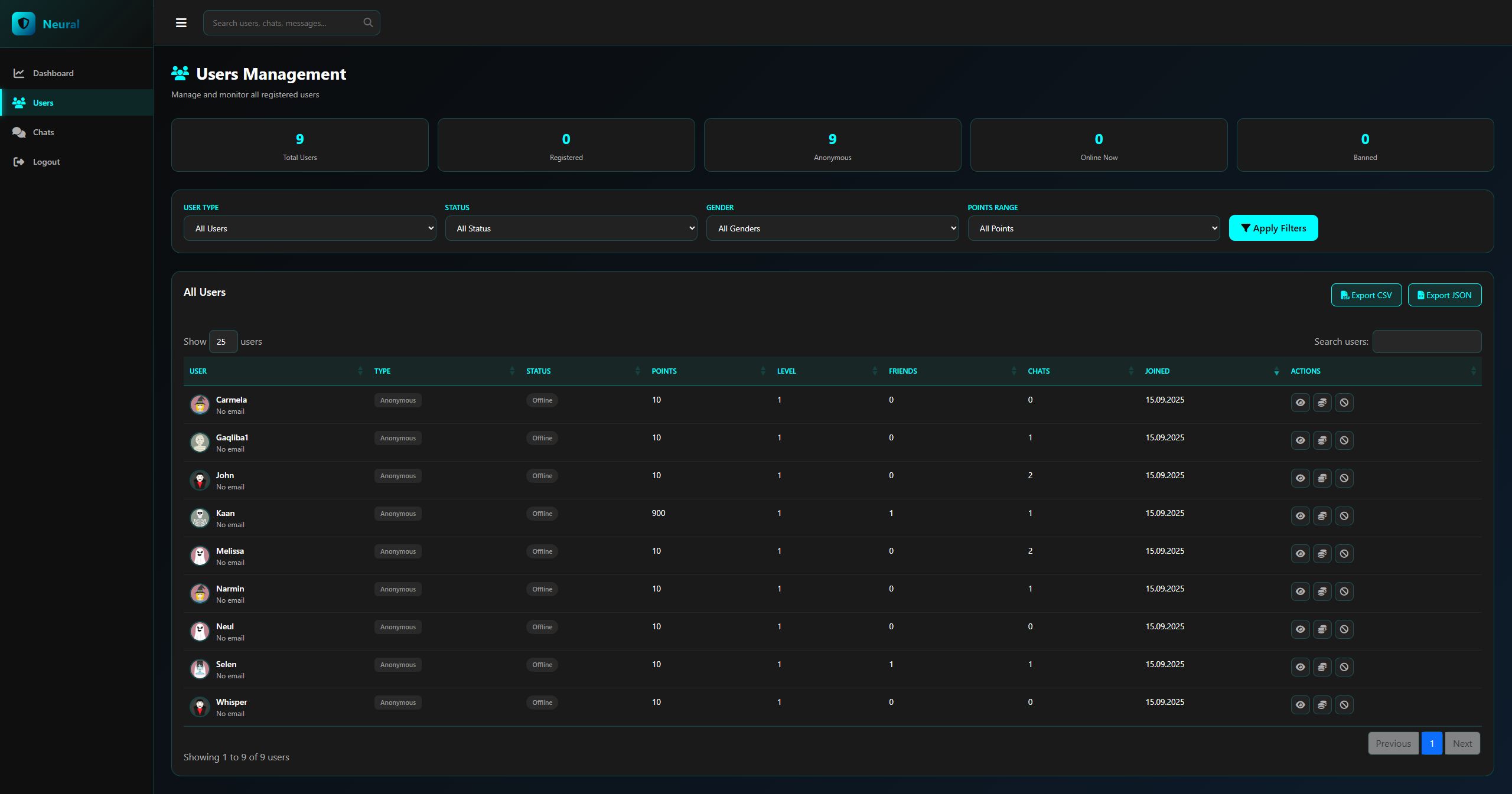Click the coins icon for Kaan
Screen dimensions: 1512x794
point(1322,516)
